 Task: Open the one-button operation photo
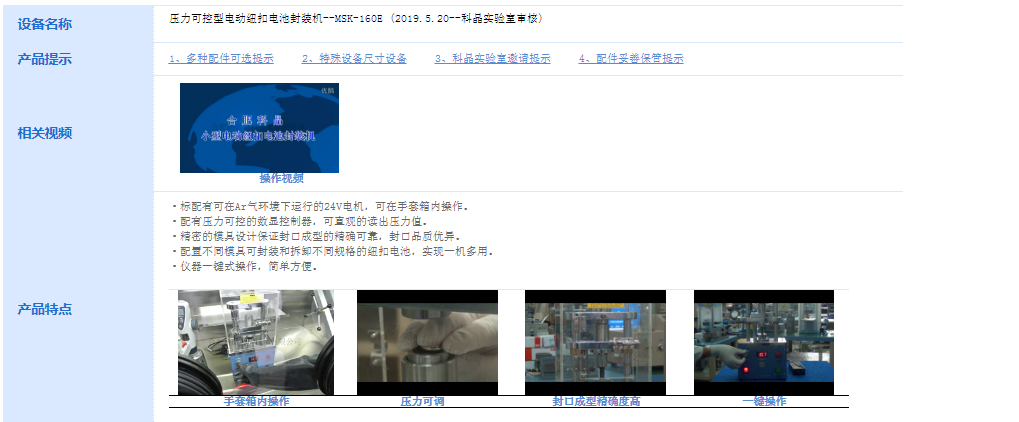764,343
